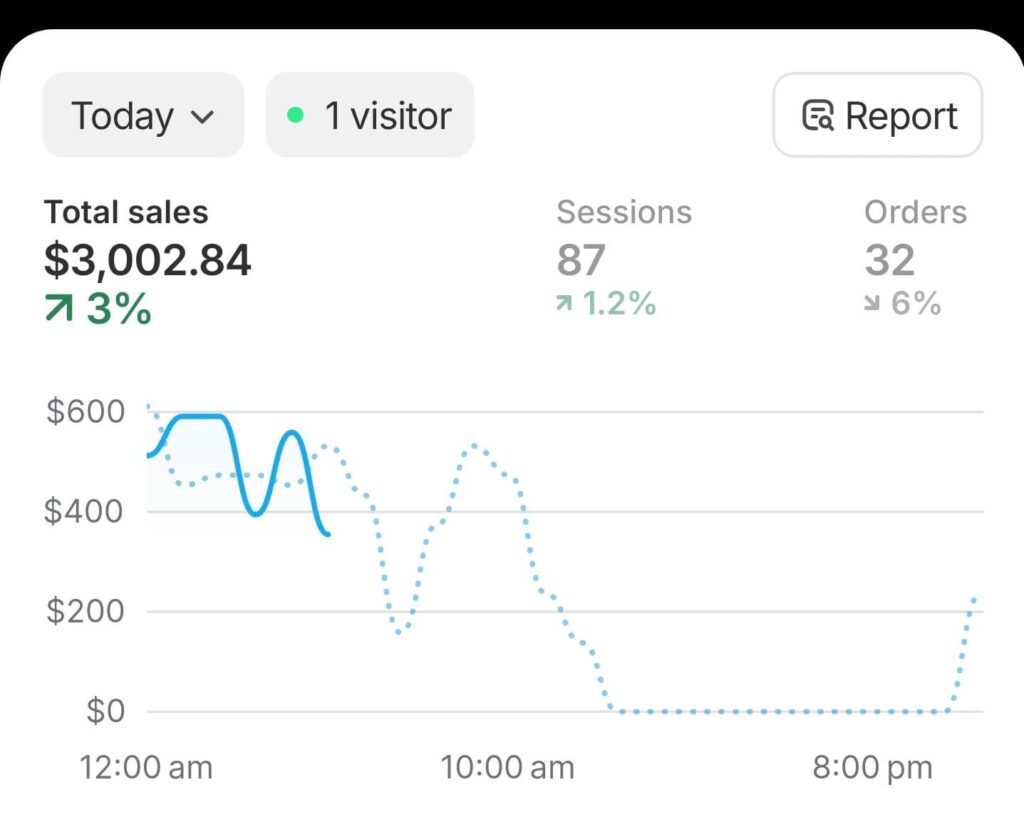The width and height of the screenshot is (1024, 827).
Task: Select the Total sales metric tab
Action: [126, 212]
